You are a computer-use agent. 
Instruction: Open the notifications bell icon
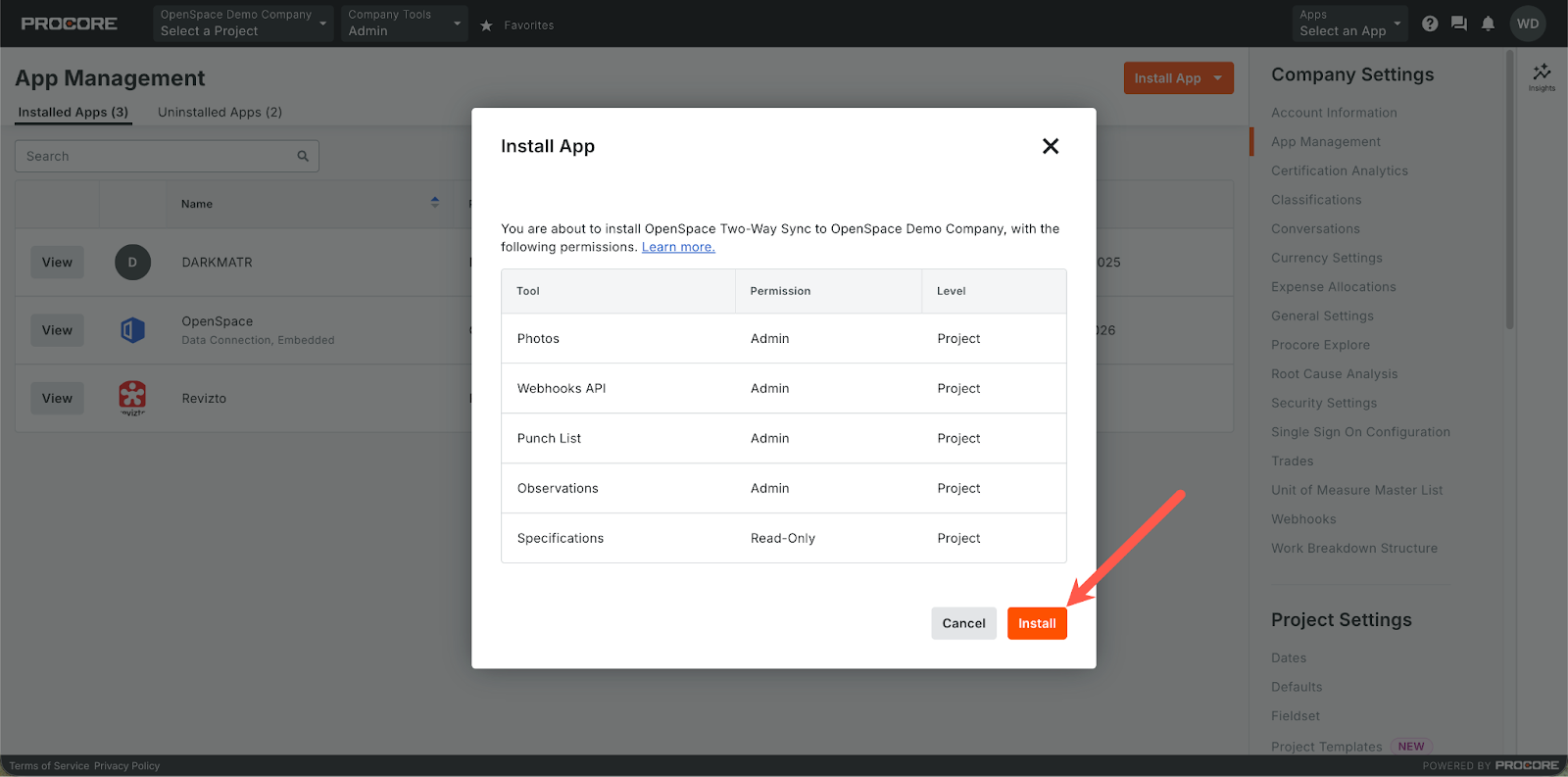click(x=1488, y=24)
